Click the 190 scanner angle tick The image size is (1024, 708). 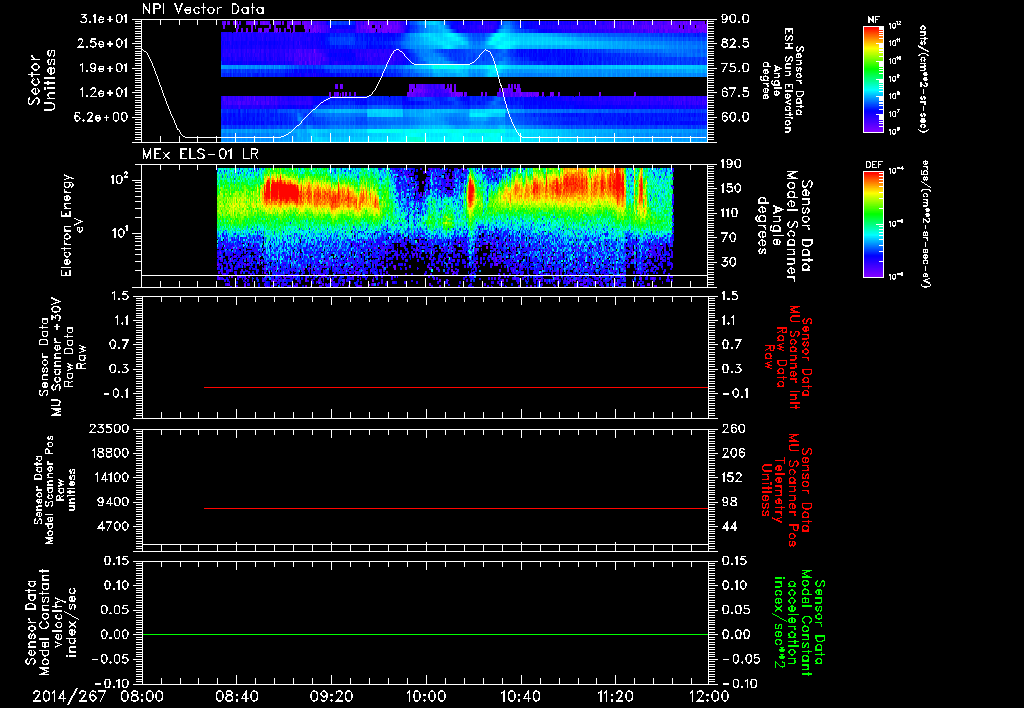[x=732, y=164]
